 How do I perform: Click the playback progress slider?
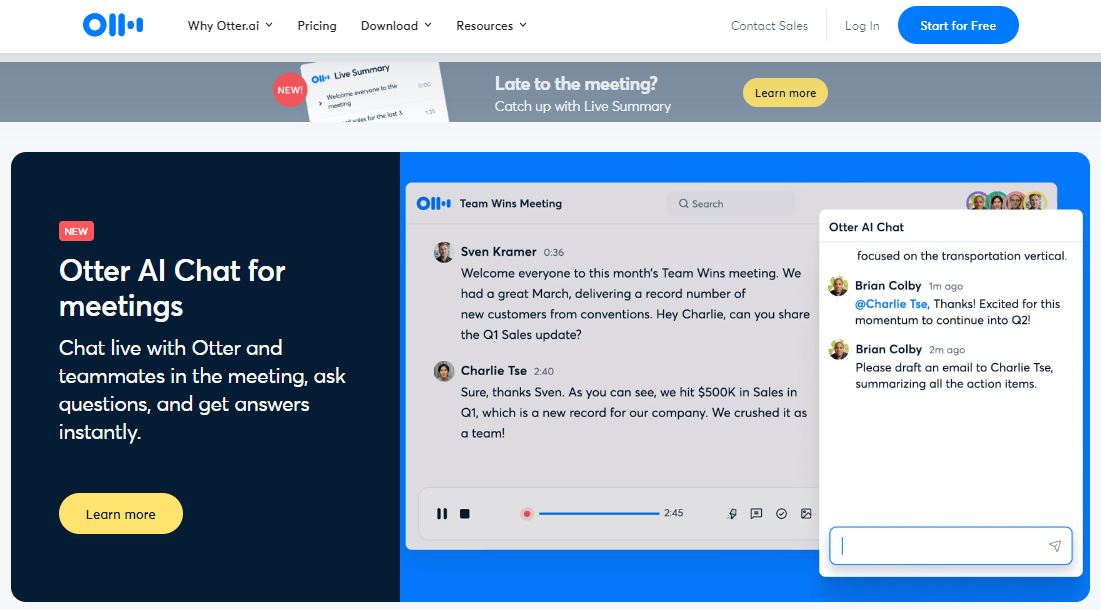click(x=599, y=513)
